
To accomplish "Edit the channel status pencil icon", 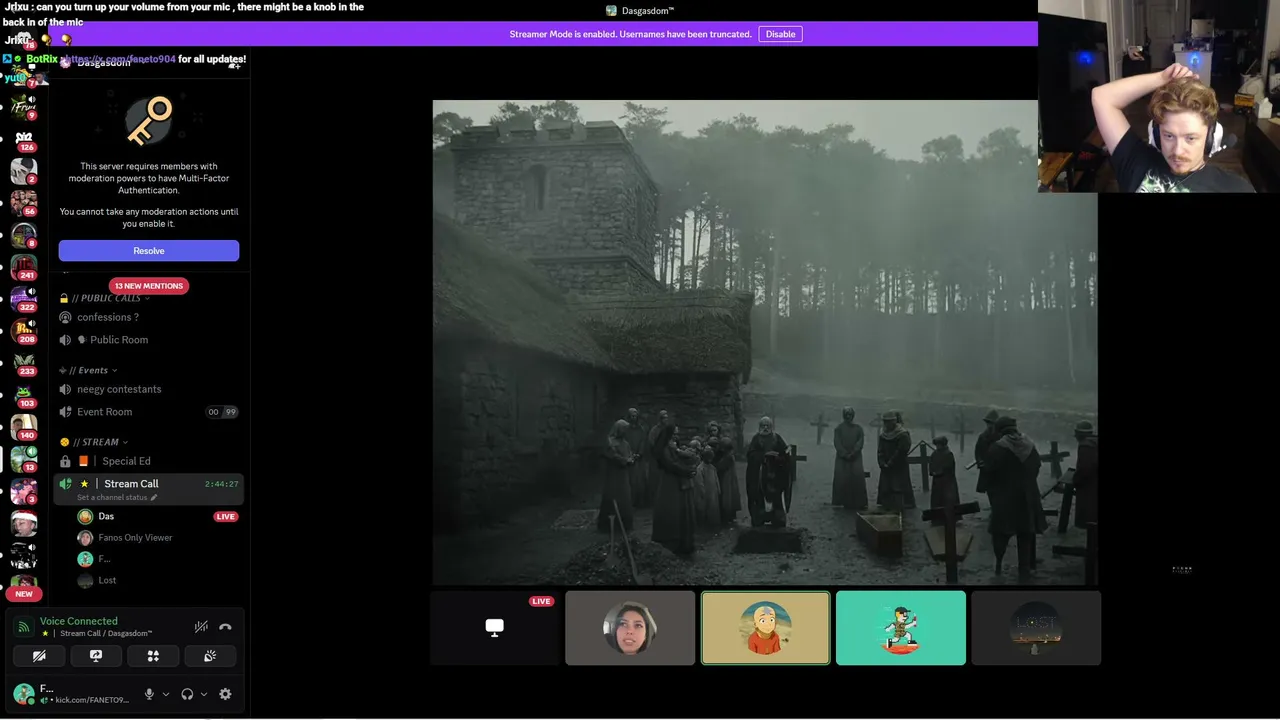I will click(154, 498).
